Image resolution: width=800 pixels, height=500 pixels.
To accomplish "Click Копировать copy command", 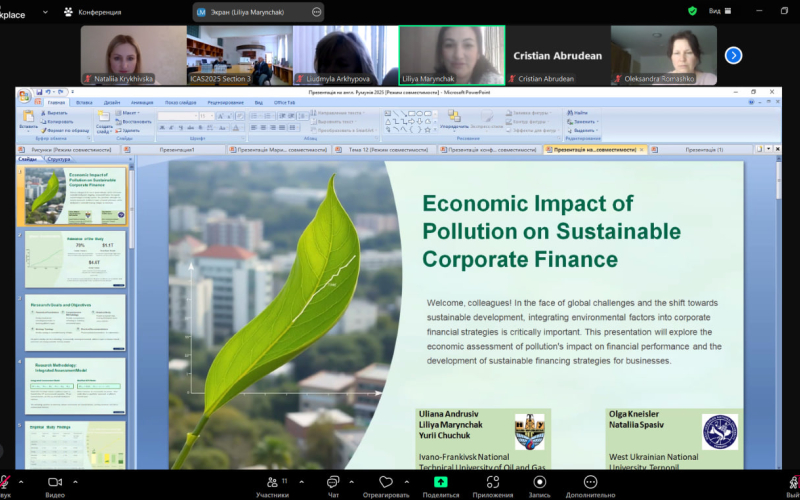I will click(56, 121).
